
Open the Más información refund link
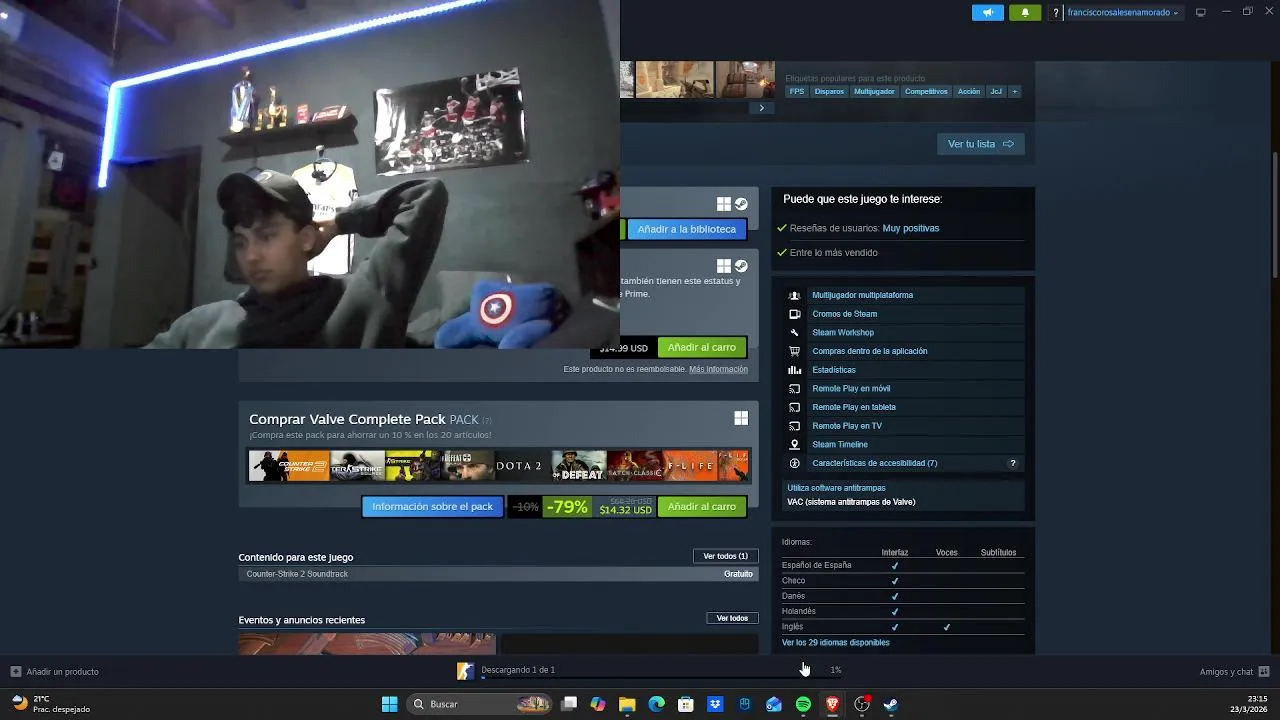click(x=718, y=369)
